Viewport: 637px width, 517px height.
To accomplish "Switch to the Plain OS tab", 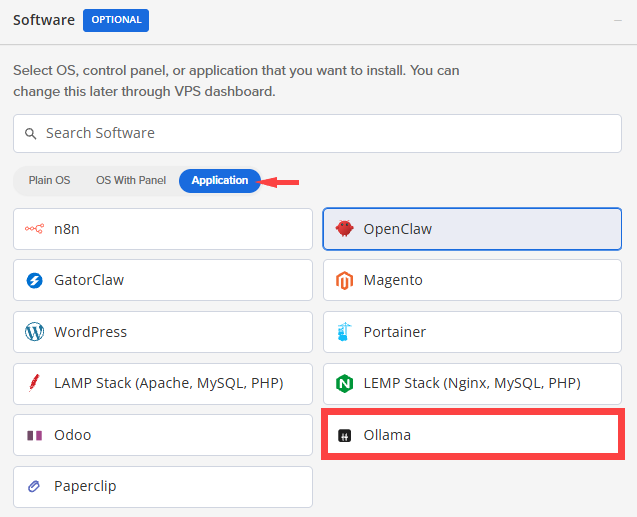I will tap(49, 181).
